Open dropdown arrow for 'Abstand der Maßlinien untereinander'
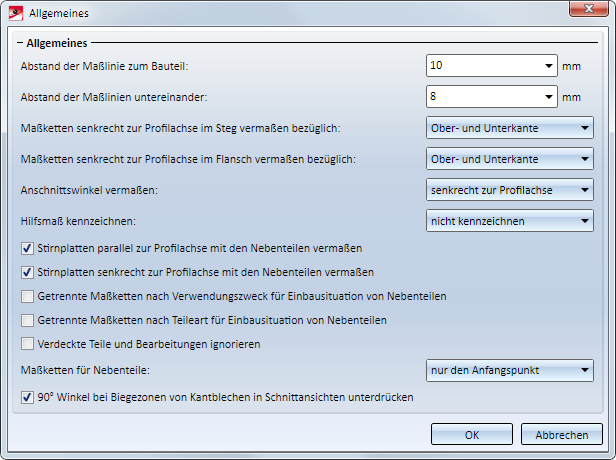This screenshot has height=460, width=616. pyautogui.click(x=549, y=97)
